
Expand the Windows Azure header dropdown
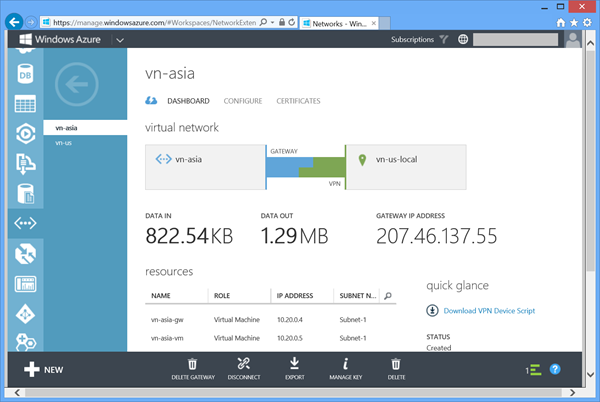(x=119, y=40)
